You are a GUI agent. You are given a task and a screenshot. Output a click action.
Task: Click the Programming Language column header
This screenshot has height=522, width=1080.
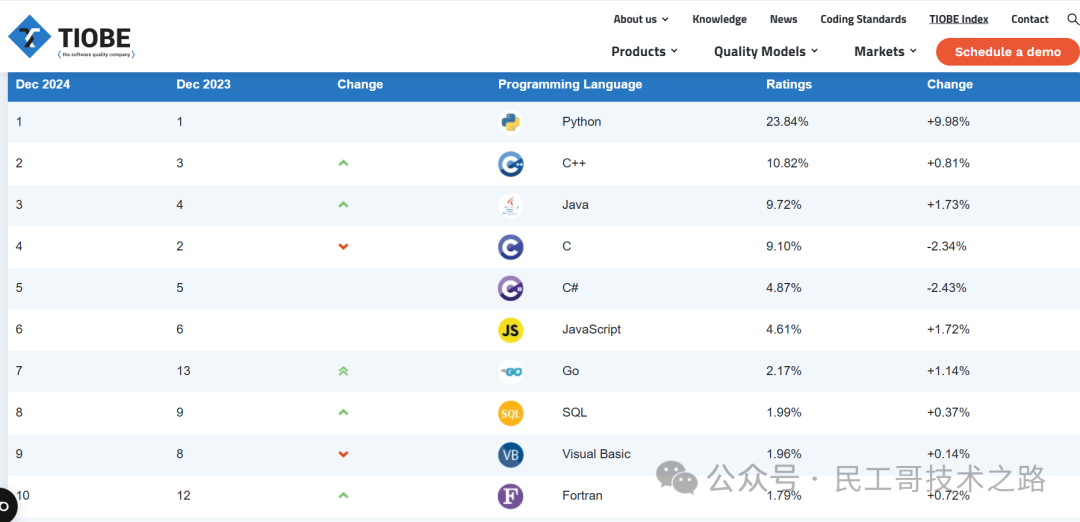570,85
